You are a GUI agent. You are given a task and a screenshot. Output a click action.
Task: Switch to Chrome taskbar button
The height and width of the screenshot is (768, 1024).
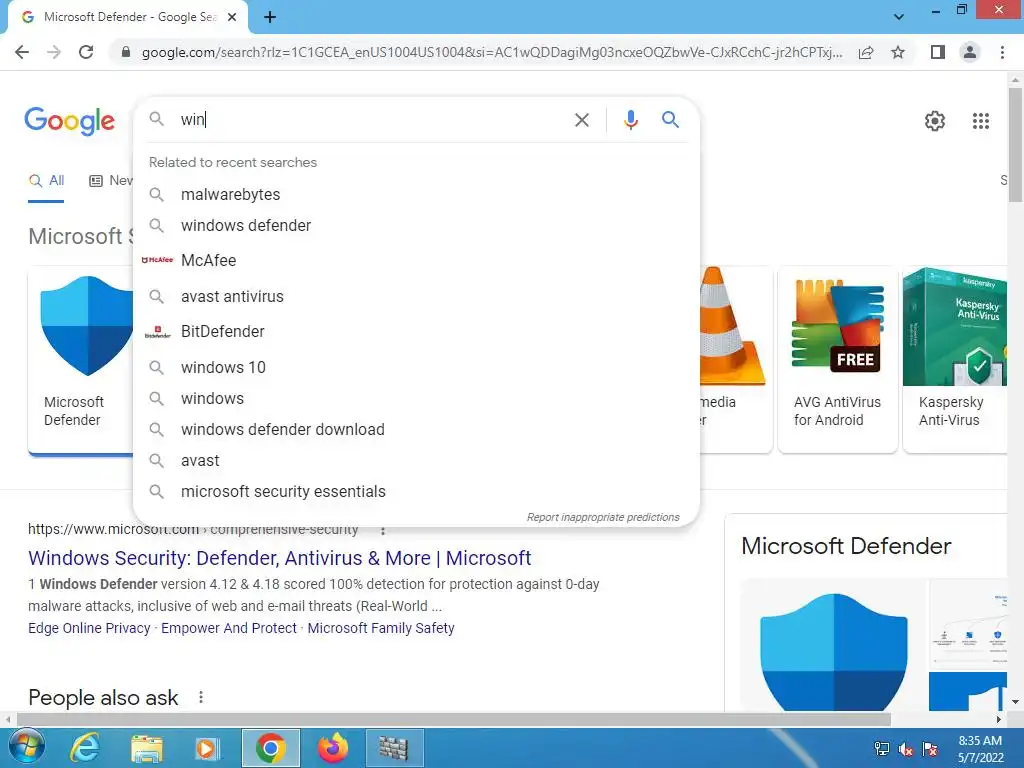(x=270, y=748)
